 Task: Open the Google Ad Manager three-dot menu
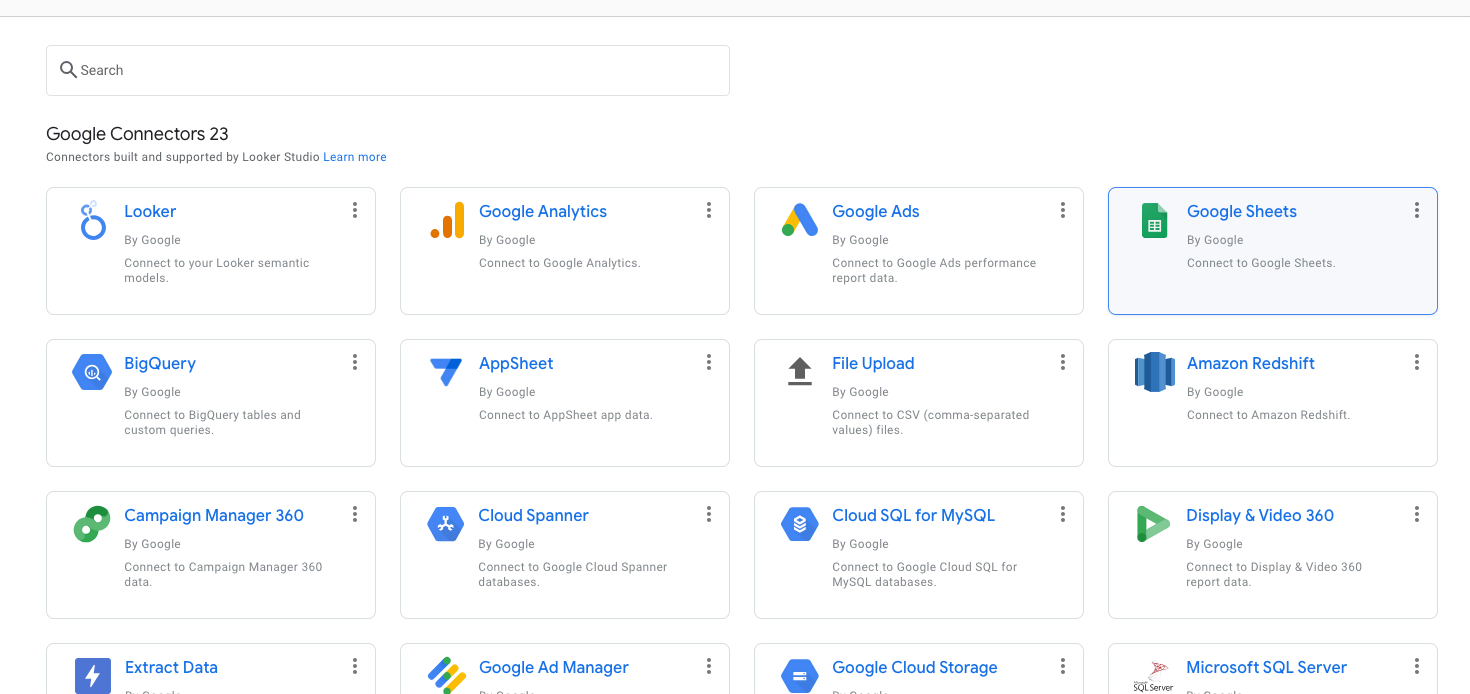[x=708, y=666]
